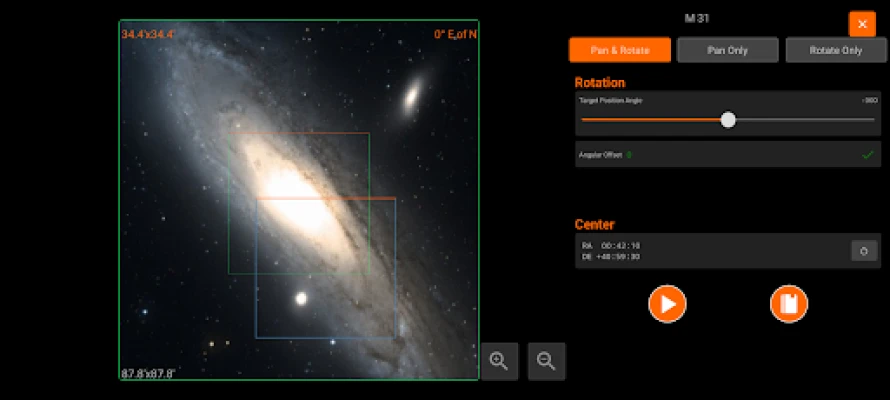The height and width of the screenshot is (400, 890).
Task: Click the recenter target button in Center box
Action: [x=864, y=251]
